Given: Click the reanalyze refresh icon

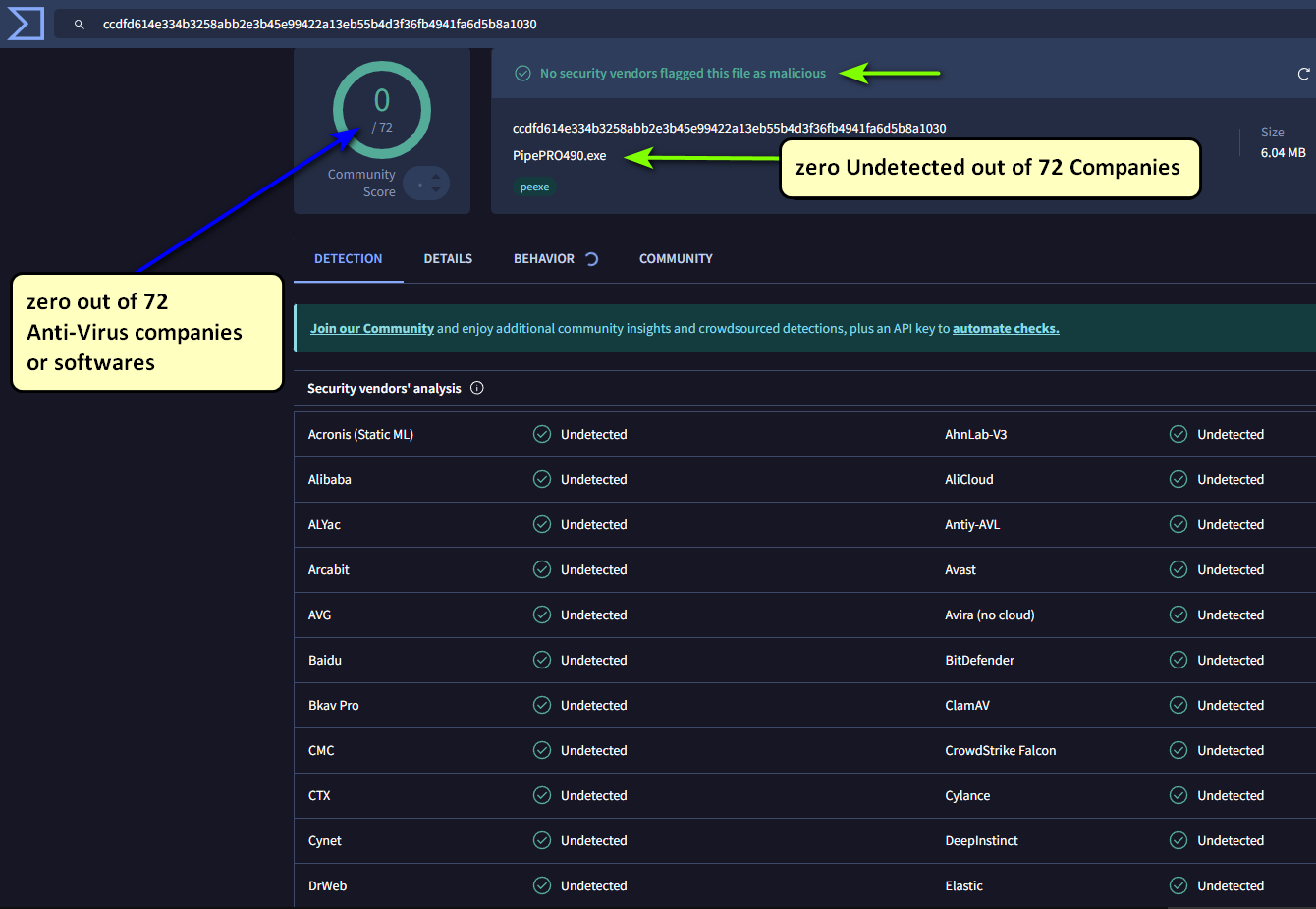Looking at the screenshot, I should point(1304,74).
